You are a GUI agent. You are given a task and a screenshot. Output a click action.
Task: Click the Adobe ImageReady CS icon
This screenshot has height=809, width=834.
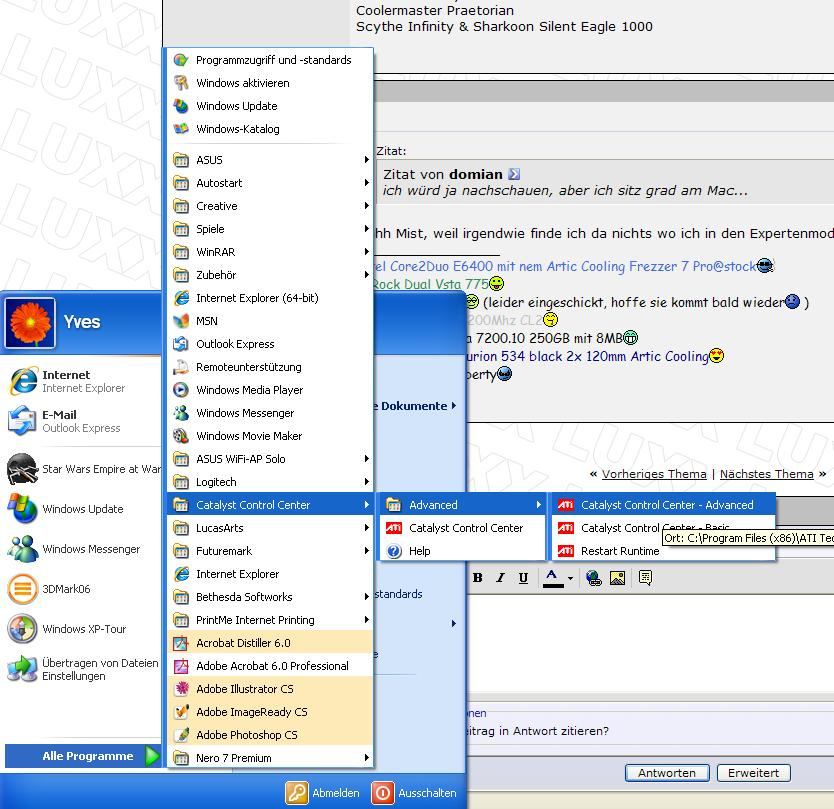[181, 712]
